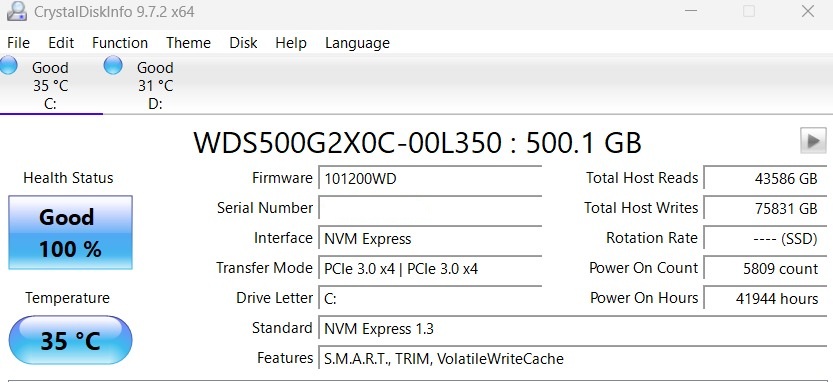This screenshot has height=382, width=833.
Task: Open the Edit menu
Action: [61, 43]
